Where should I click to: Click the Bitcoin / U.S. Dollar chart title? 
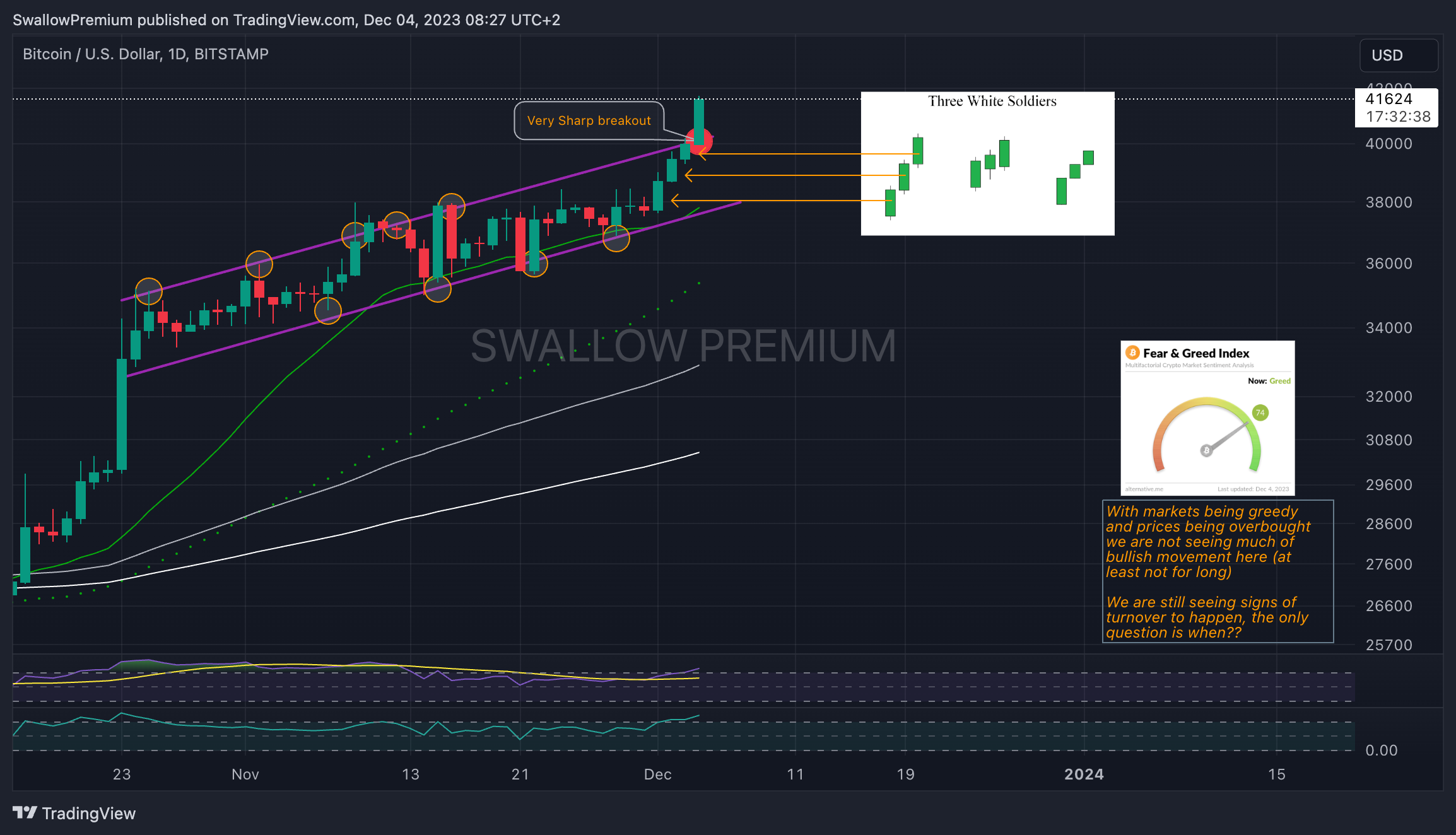pyautogui.click(x=146, y=54)
